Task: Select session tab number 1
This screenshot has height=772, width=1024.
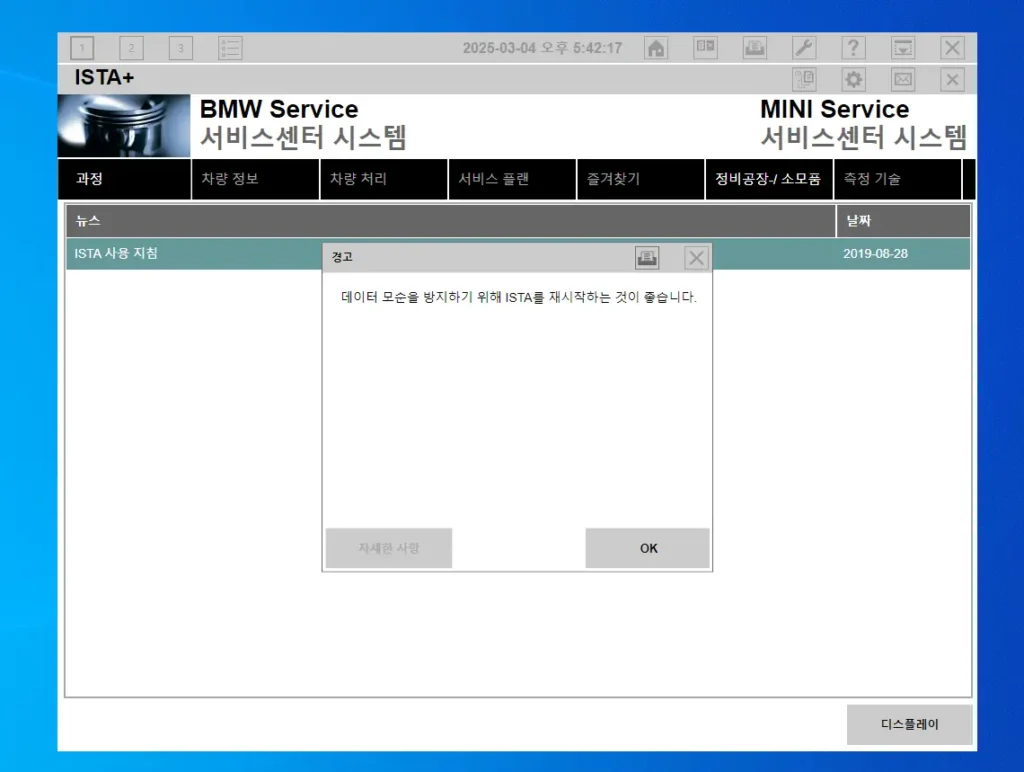Action: coord(82,48)
